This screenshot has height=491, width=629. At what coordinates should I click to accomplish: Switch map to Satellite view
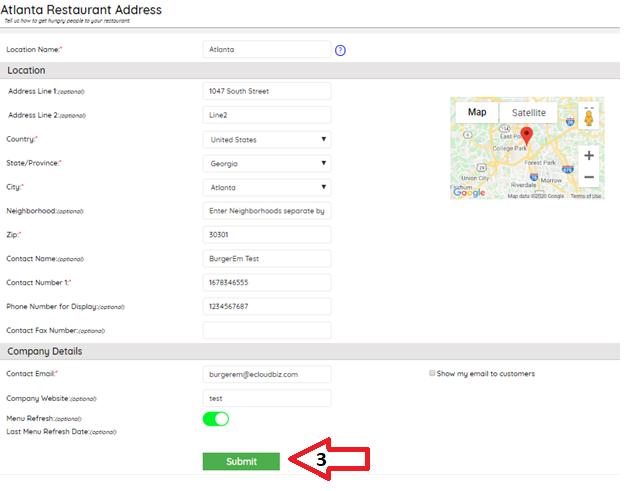coord(529,113)
